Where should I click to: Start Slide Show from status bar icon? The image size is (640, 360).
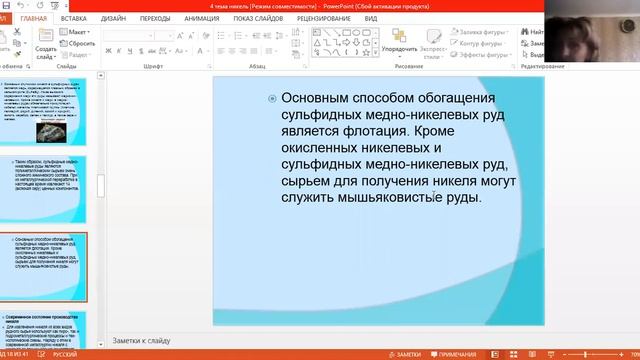click(x=551, y=355)
